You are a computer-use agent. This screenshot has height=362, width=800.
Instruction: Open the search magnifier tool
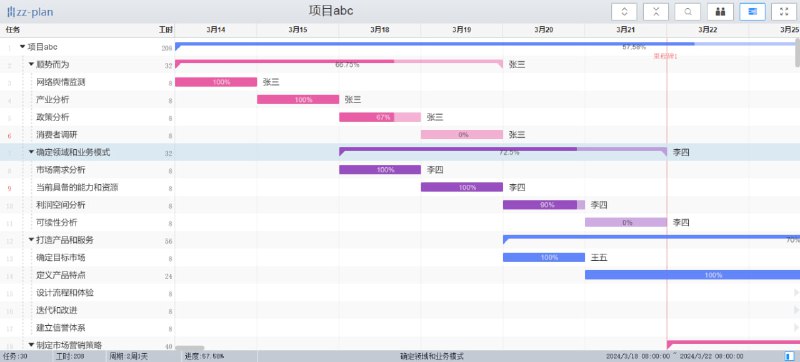pos(688,12)
